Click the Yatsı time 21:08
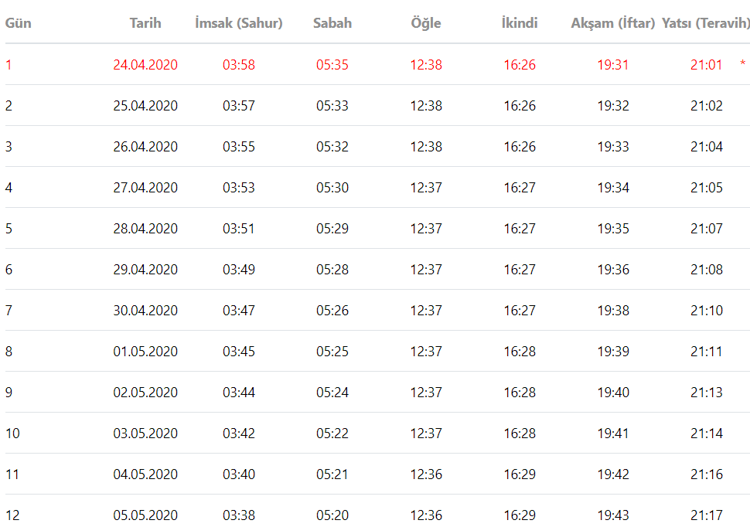This screenshot has height=527, width=750. (706, 269)
